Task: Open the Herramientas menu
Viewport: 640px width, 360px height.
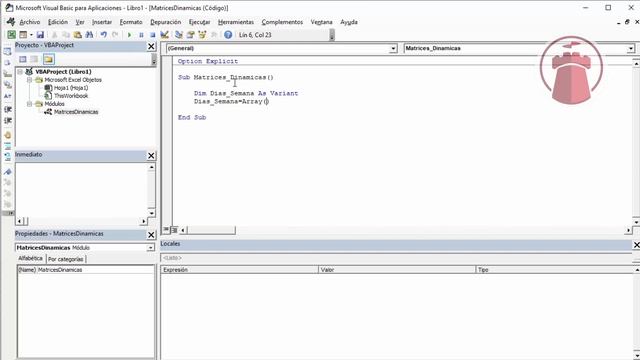Action: (236, 22)
